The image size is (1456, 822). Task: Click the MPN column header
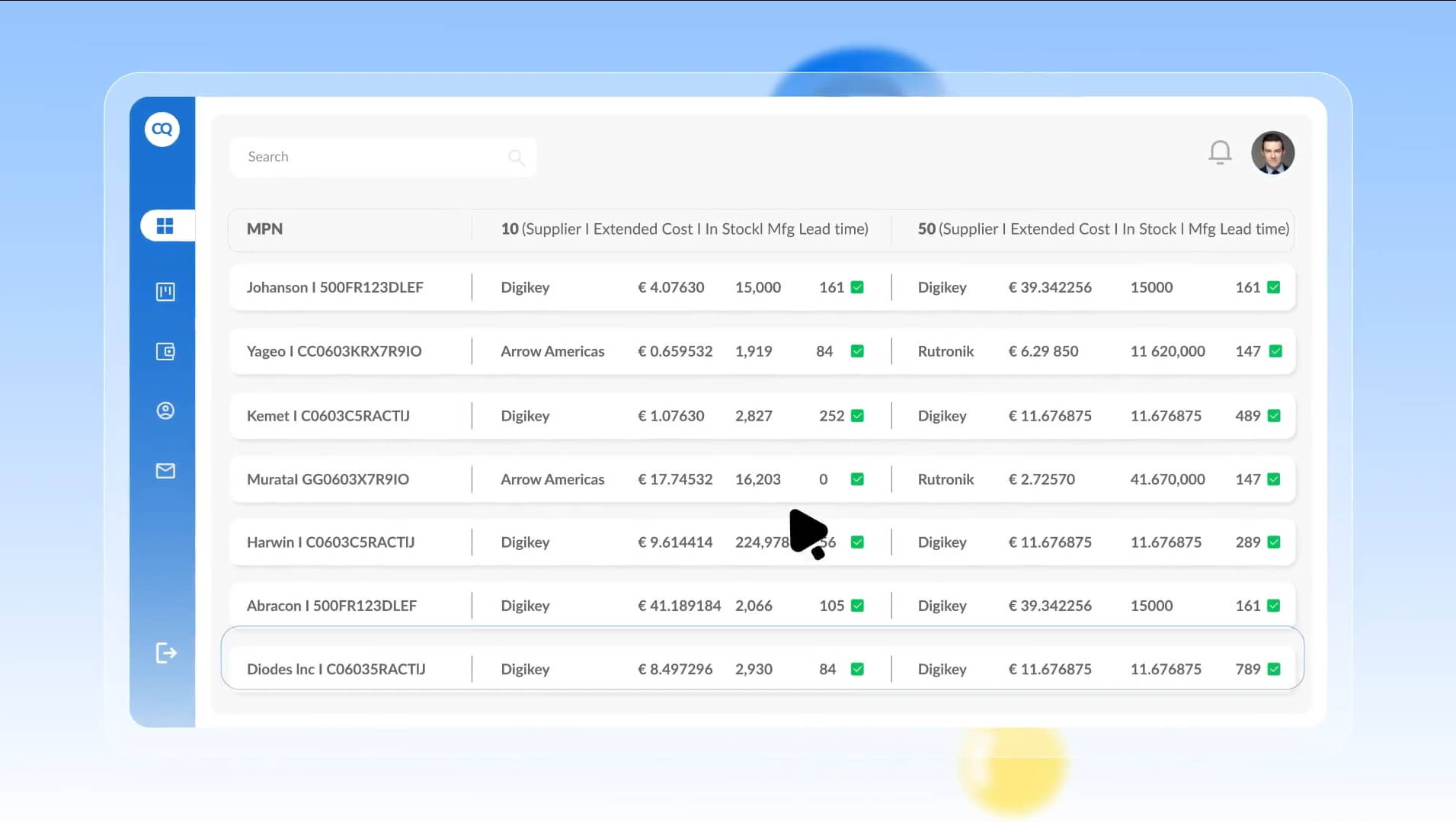pos(264,229)
